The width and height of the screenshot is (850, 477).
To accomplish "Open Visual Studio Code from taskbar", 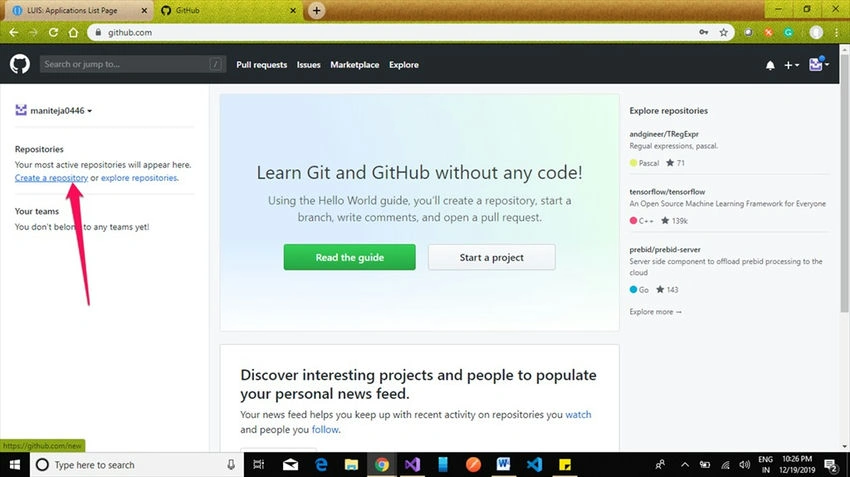I will coord(534,465).
